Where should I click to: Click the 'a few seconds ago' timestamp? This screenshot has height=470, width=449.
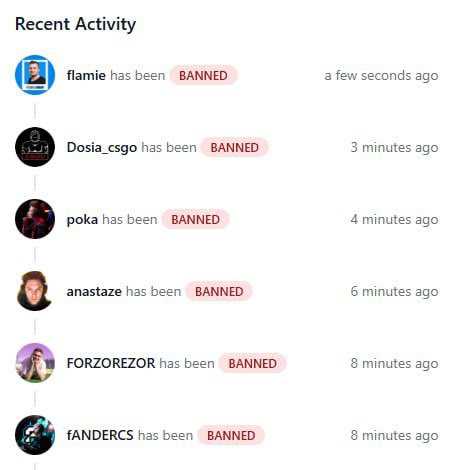click(381, 75)
